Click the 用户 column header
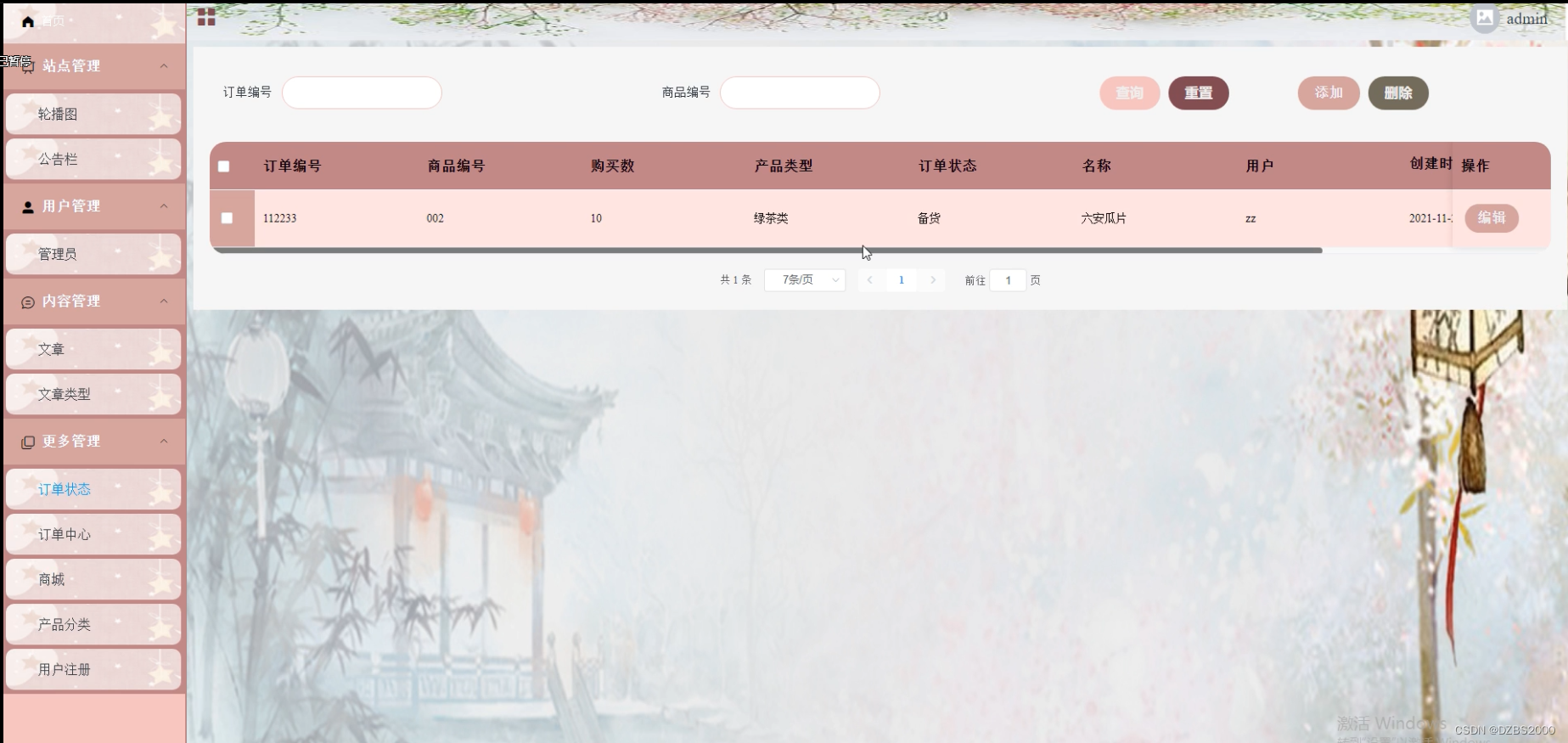Screen dimensions: 1568x743 pyautogui.click(x=1260, y=166)
